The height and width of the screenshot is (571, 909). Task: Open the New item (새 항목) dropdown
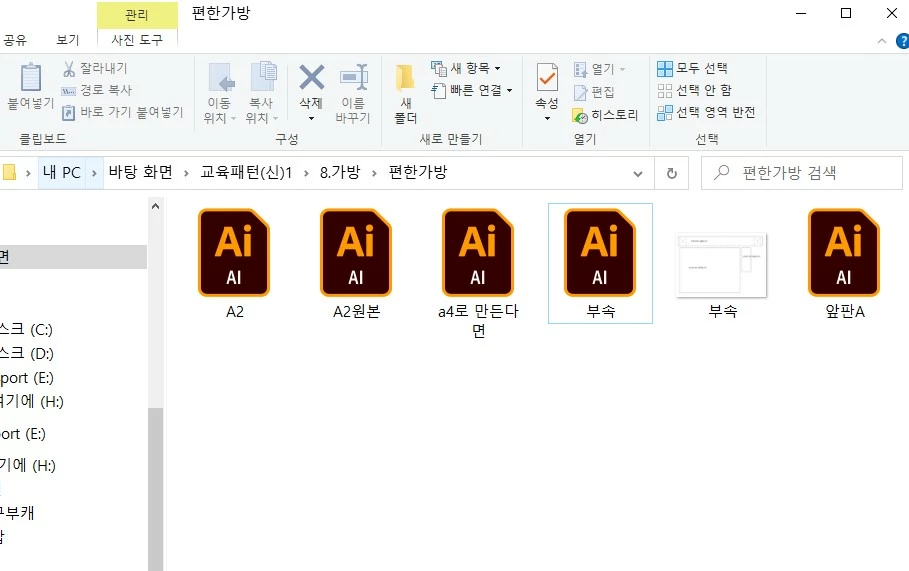click(x=466, y=68)
